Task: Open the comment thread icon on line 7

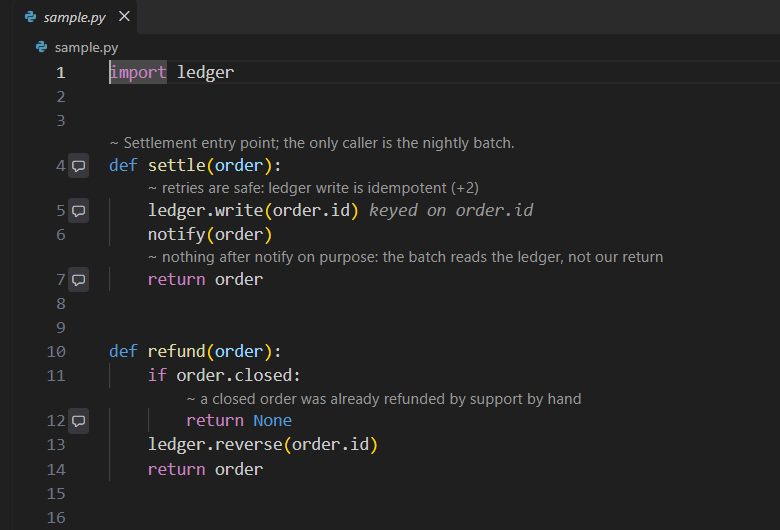Action: pos(79,280)
